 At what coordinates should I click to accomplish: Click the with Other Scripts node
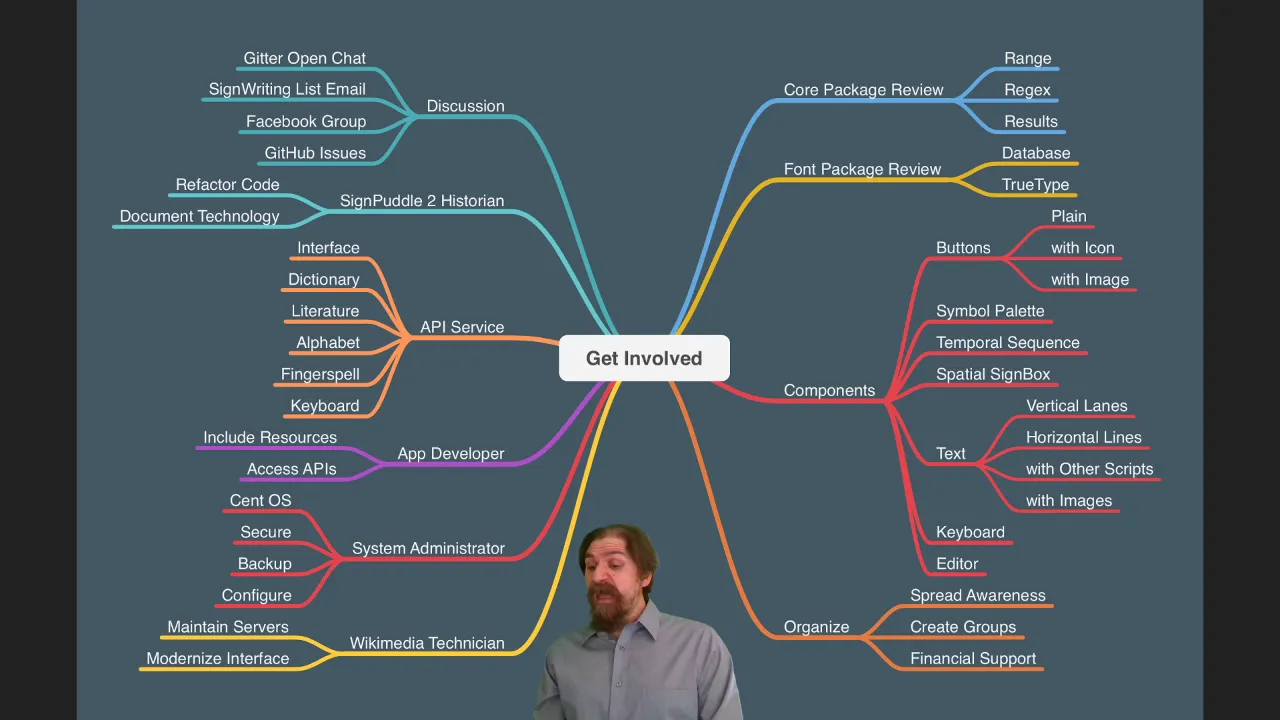[1090, 469]
